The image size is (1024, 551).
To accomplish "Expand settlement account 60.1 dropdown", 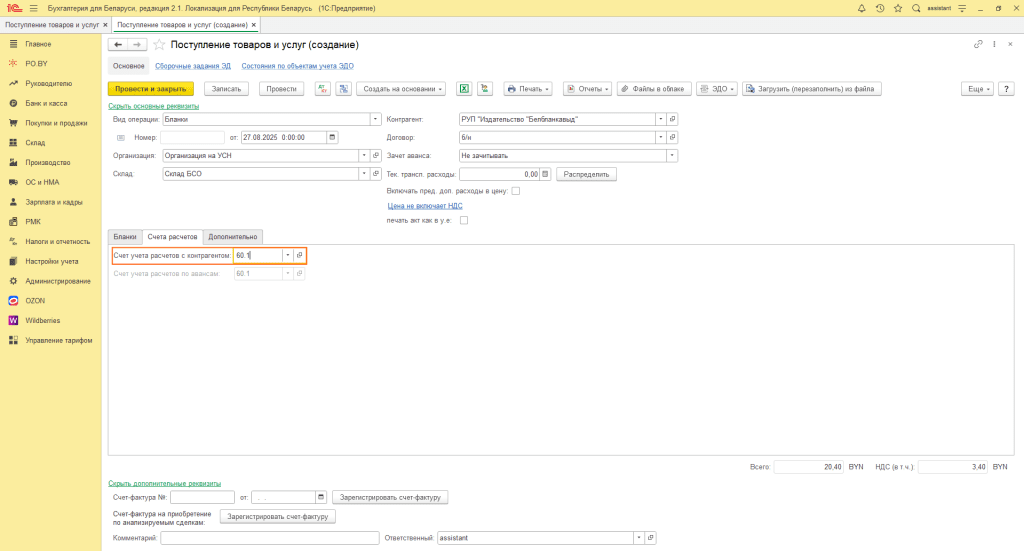I will (287, 255).
